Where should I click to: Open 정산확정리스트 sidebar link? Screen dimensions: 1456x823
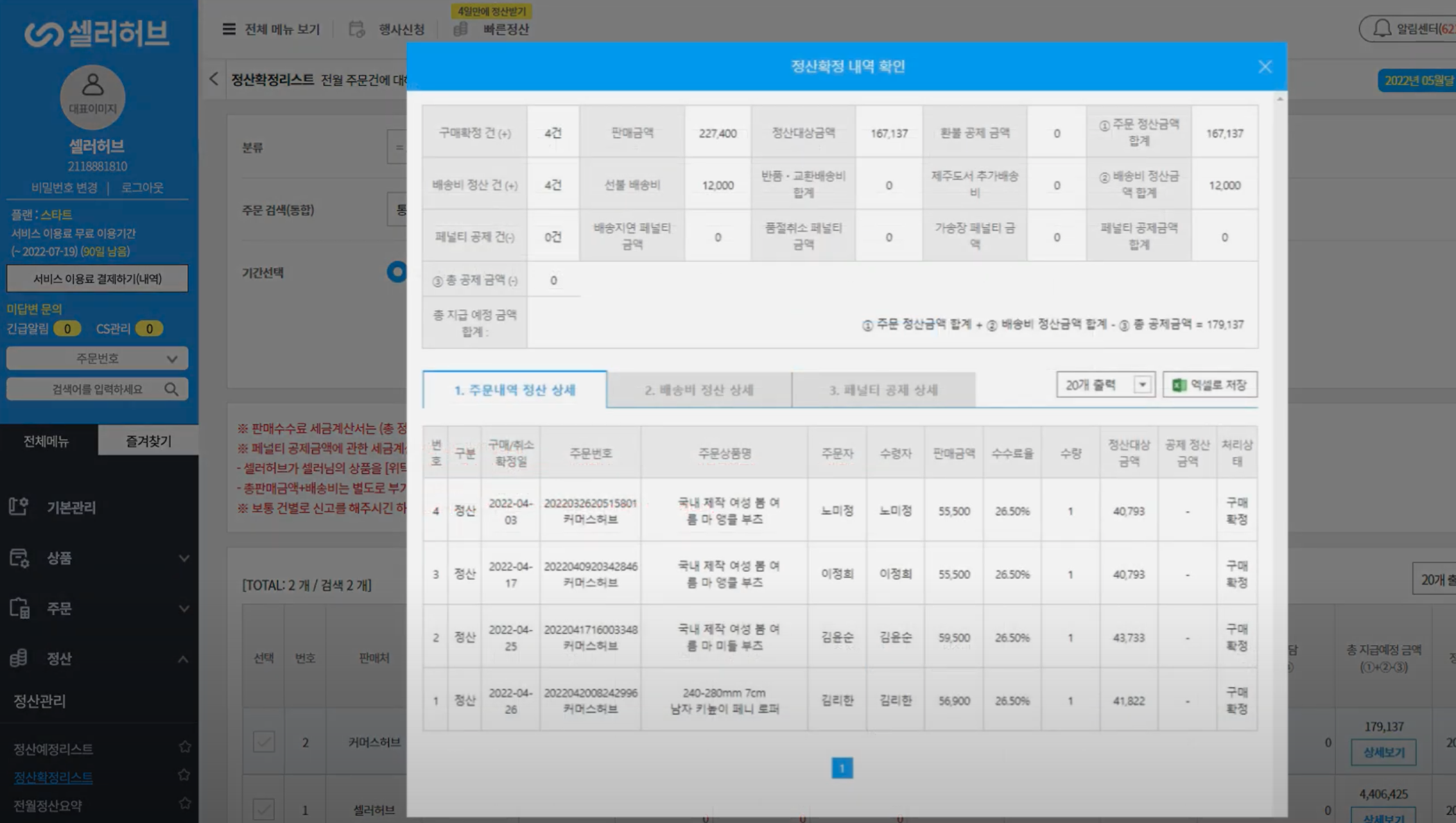[53, 777]
